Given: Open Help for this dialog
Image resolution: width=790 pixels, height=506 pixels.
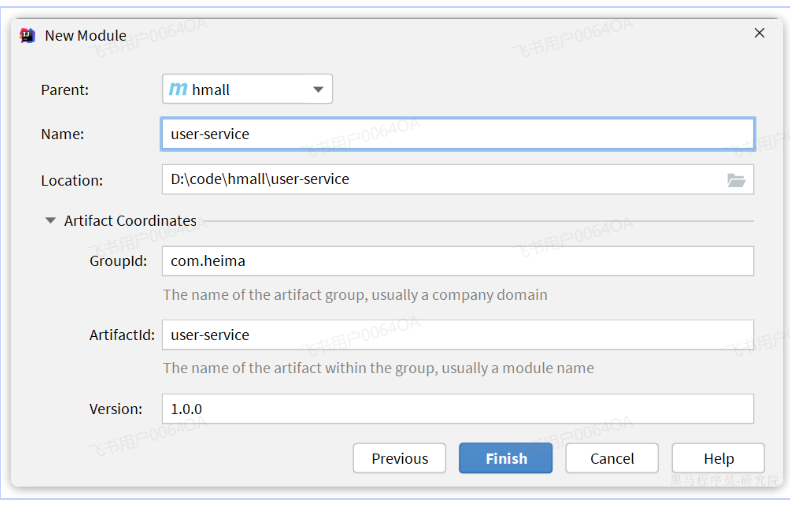Looking at the screenshot, I should [718, 458].
